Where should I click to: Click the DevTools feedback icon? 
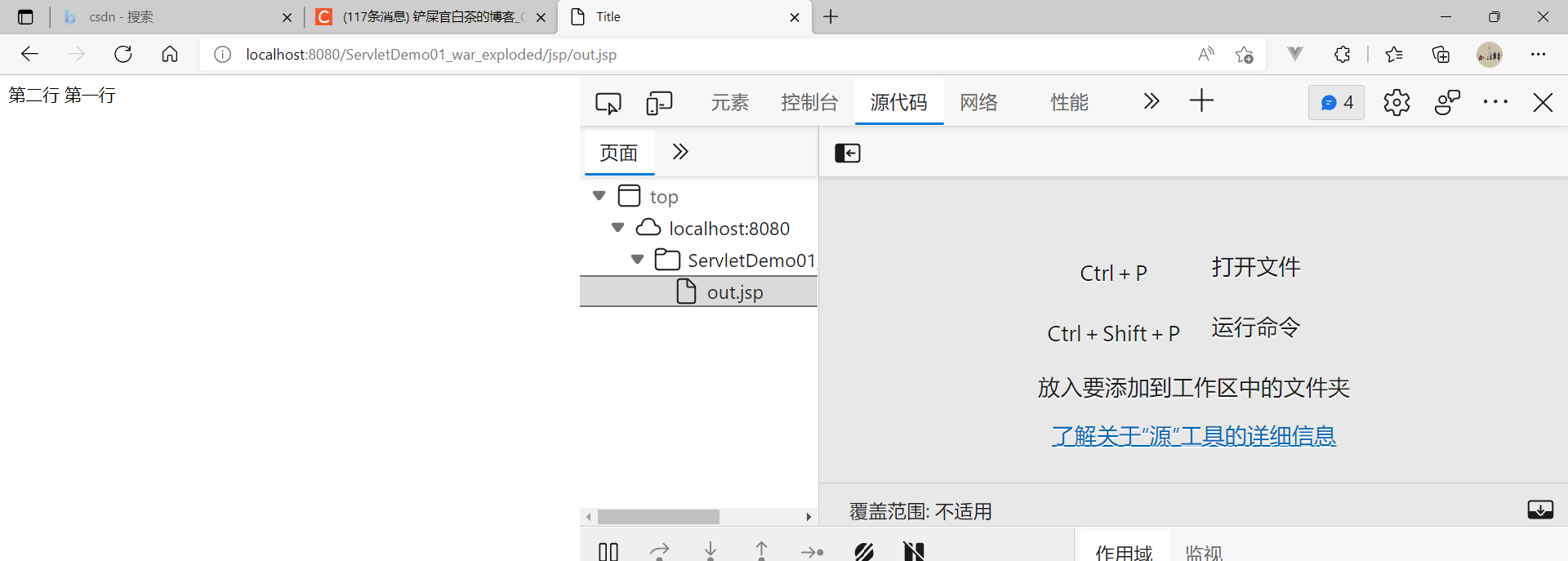(x=1447, y=103)
